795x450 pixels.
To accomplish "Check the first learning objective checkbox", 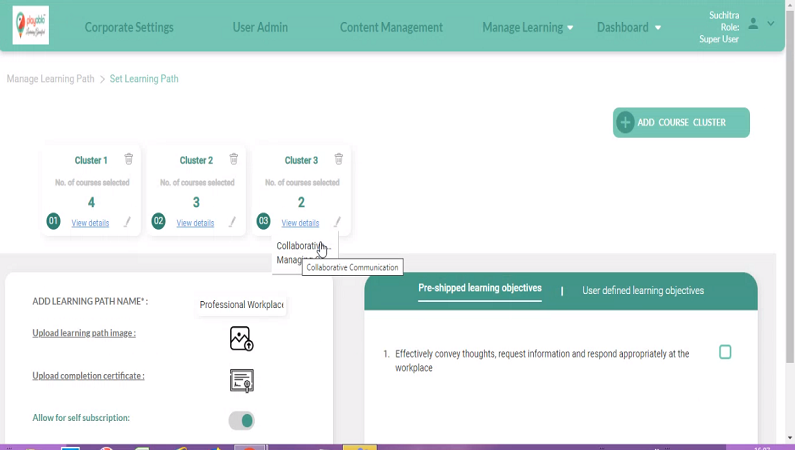I will pyautogui.click(x=725, y=352).
